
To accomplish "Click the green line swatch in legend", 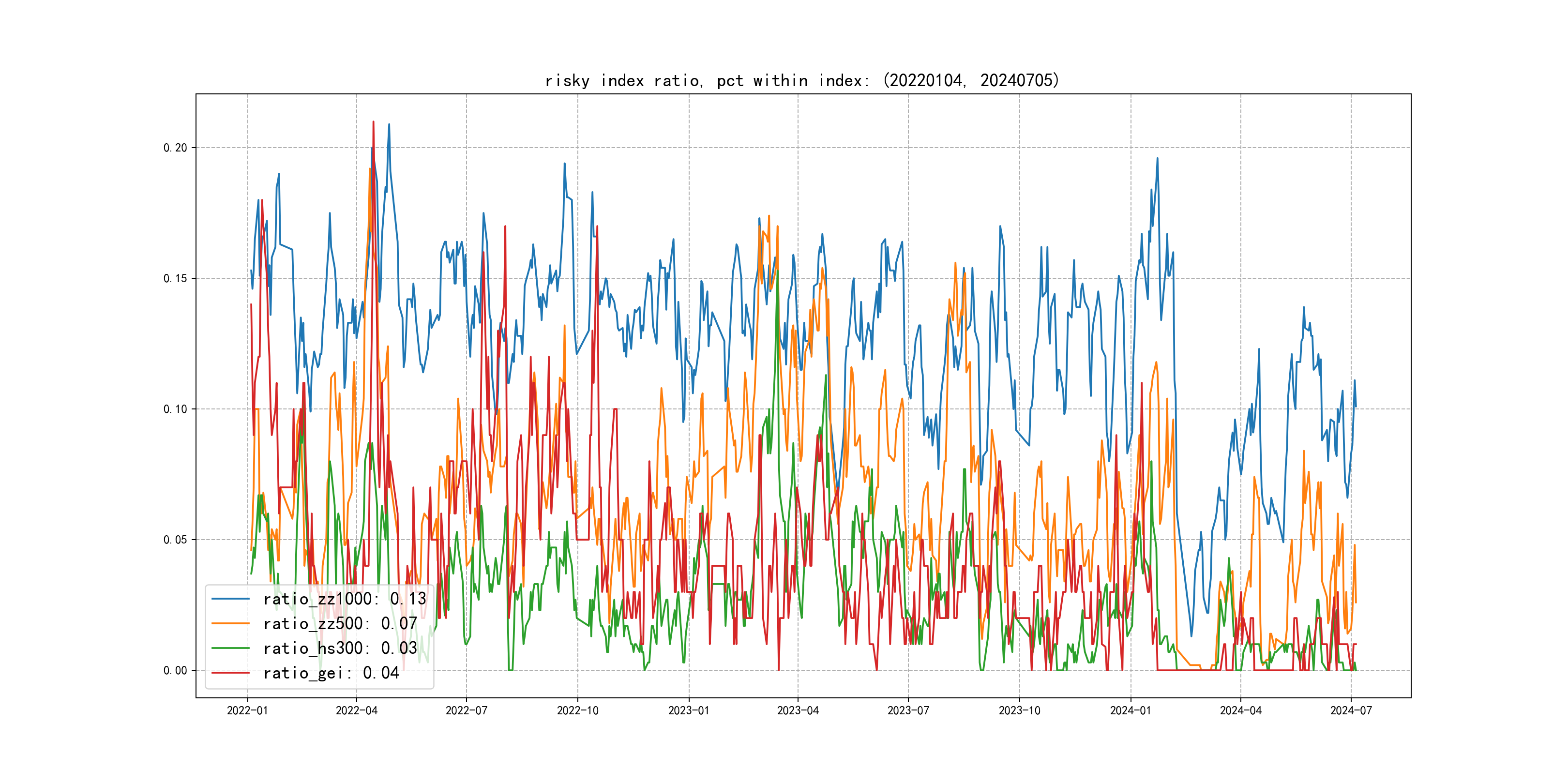I will click(231, 648).
